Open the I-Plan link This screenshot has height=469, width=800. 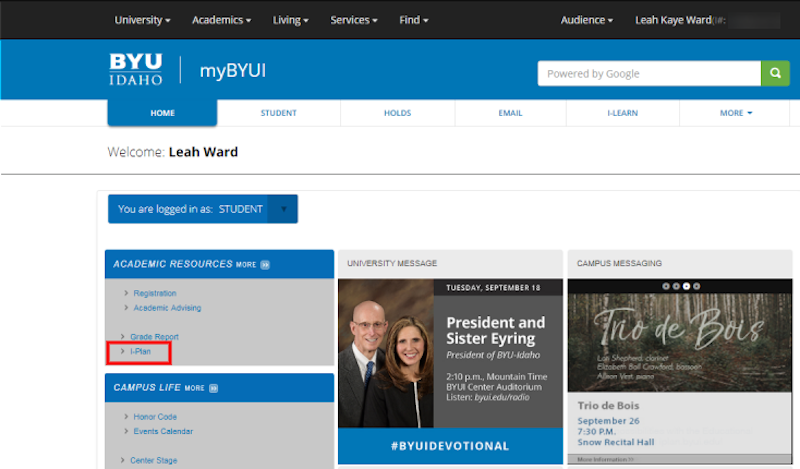(x=140, y=352)
